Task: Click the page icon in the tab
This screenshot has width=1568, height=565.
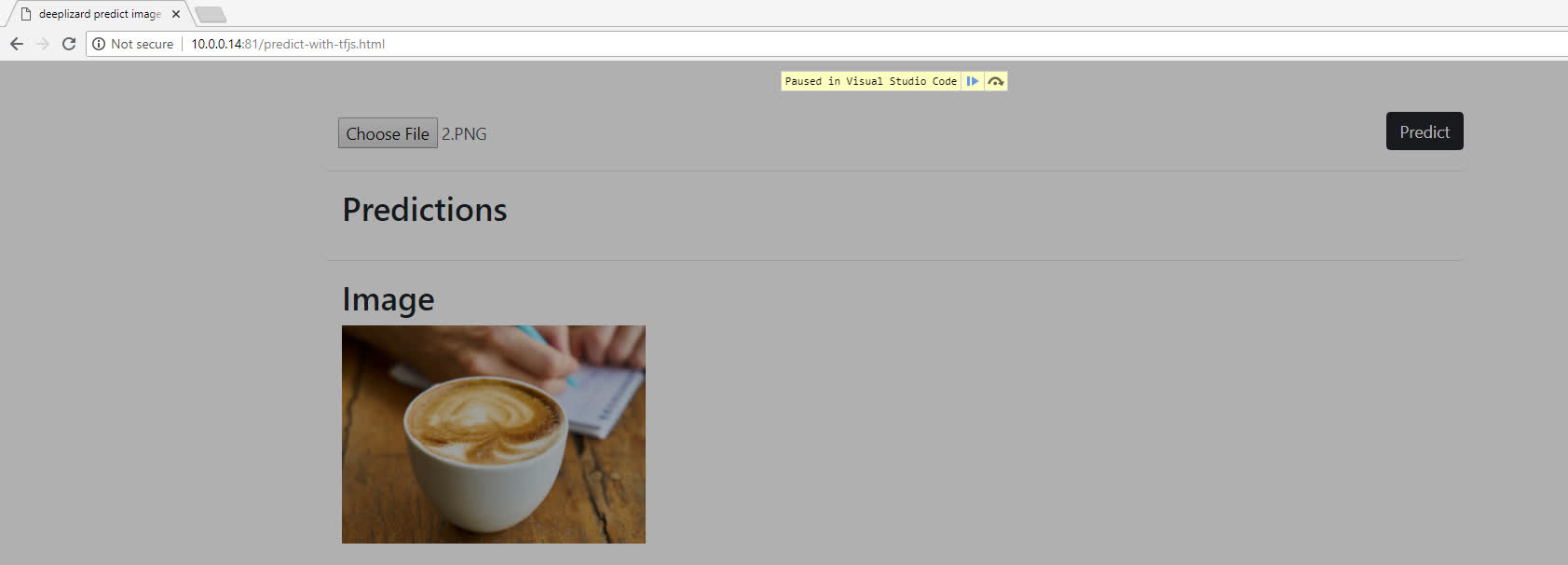Action: point(26,14)
